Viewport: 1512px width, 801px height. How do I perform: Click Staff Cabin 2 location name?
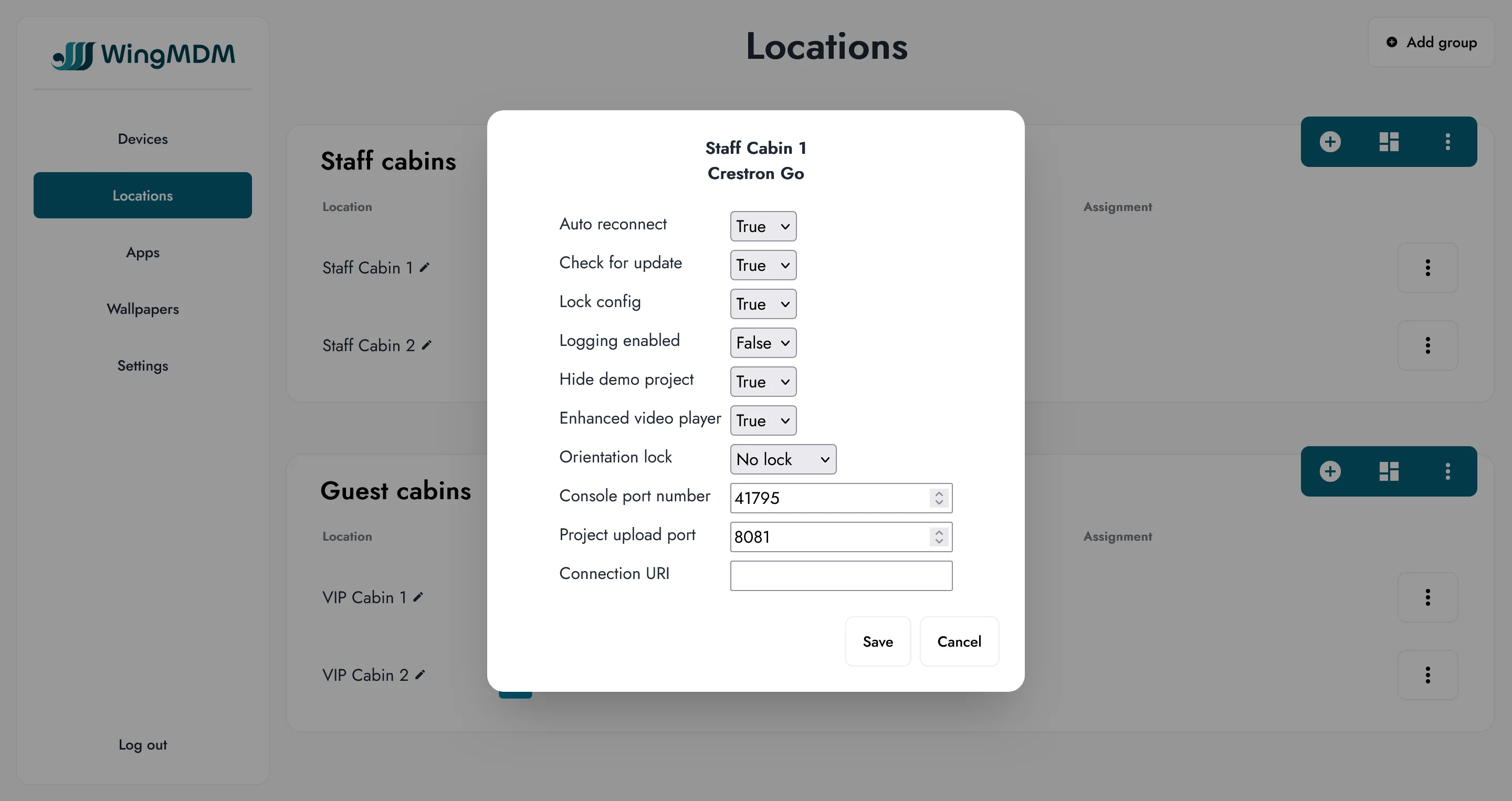point(369,345)
